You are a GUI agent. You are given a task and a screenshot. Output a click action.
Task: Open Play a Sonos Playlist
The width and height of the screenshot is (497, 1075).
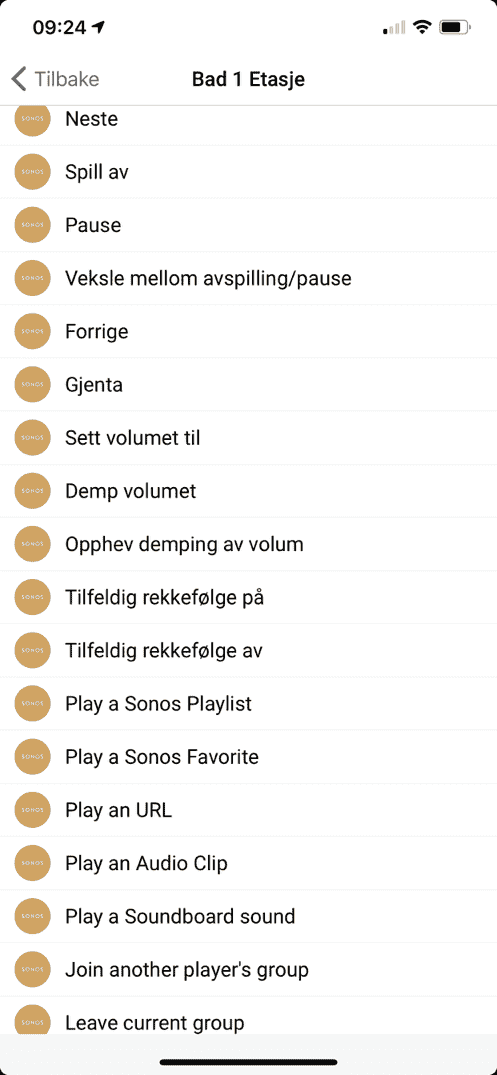[x=248, y=703]
